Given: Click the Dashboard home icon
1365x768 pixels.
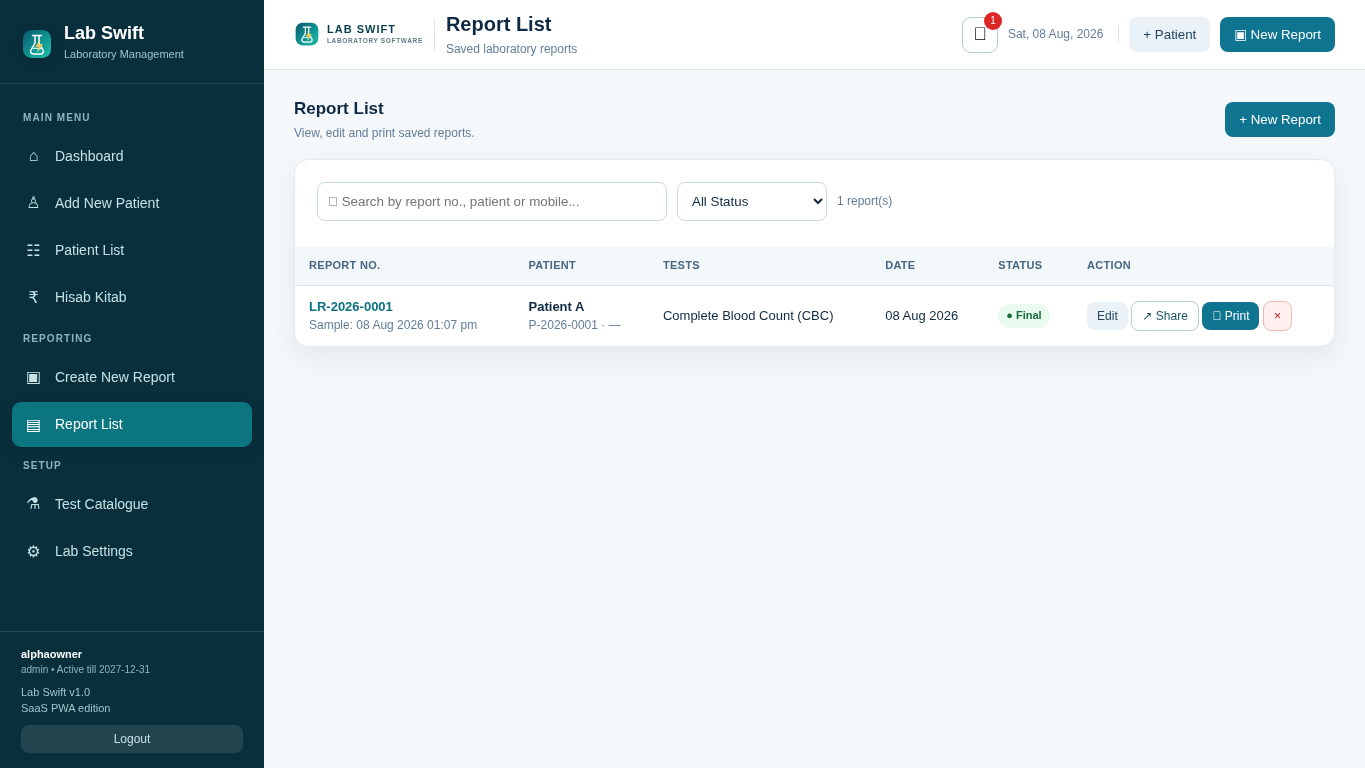Looking at the screenshot, I should (33, 156).
